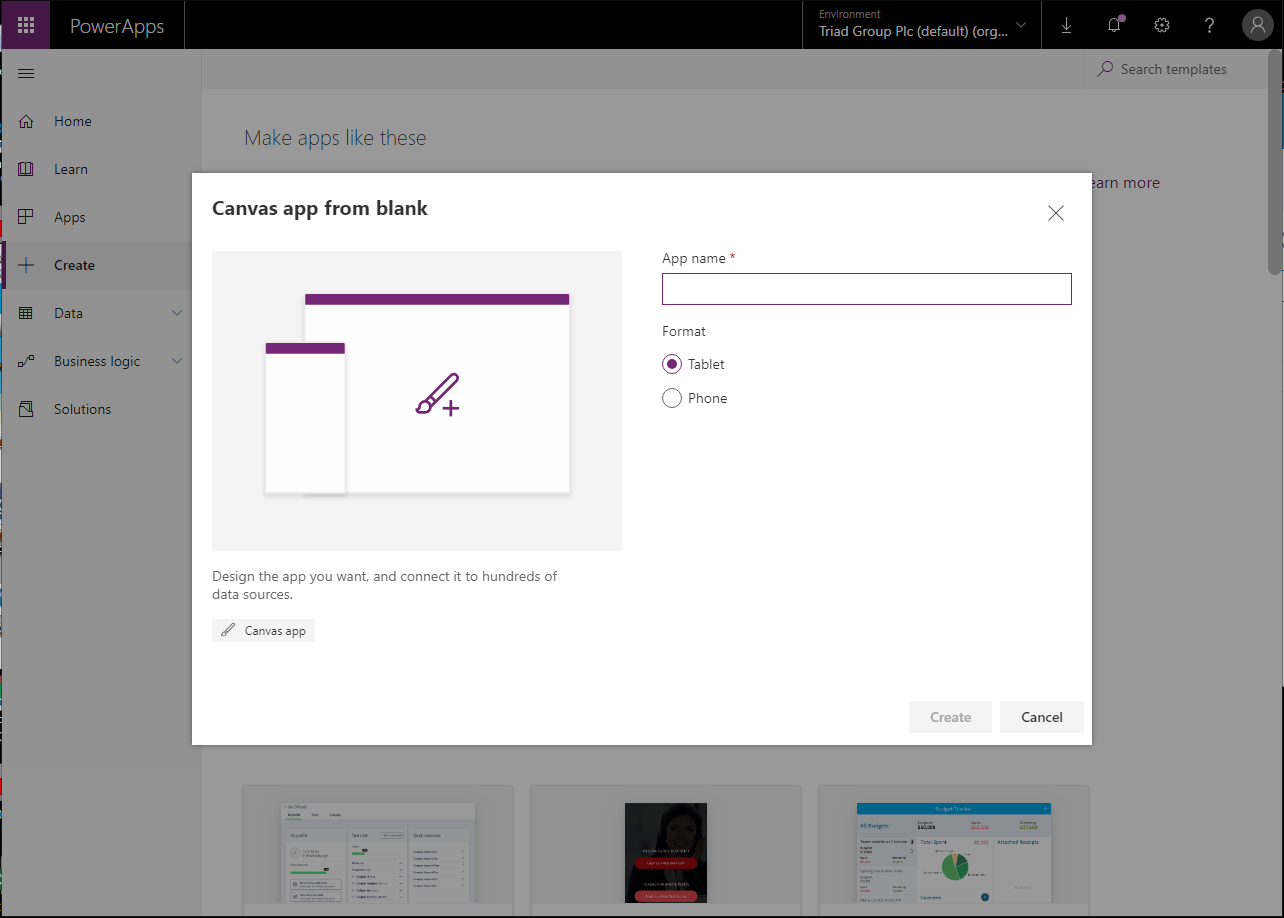Click the 'Make apps like these' heading
1284x918 pixels.
335,138
